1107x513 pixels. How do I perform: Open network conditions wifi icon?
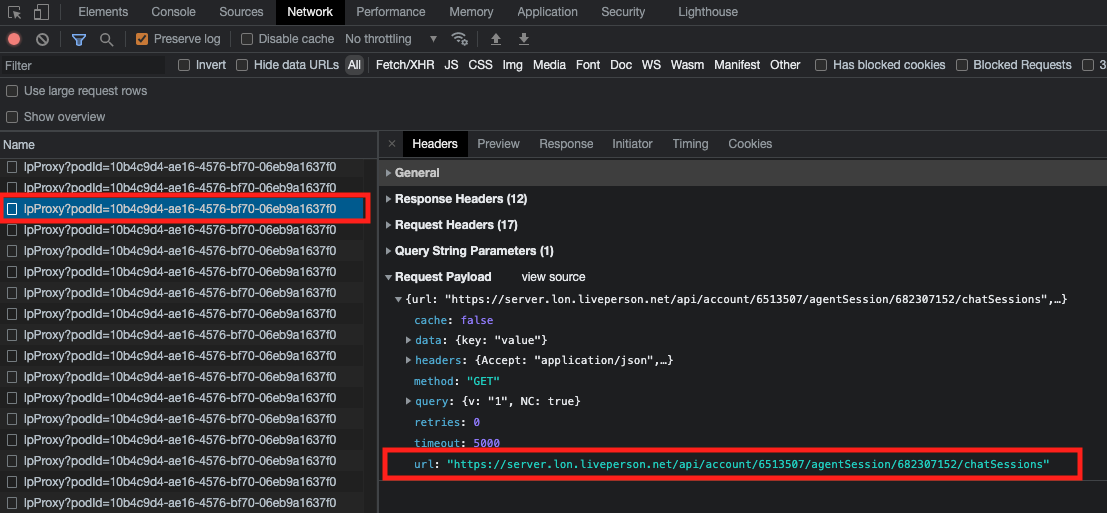click(460, 39)
